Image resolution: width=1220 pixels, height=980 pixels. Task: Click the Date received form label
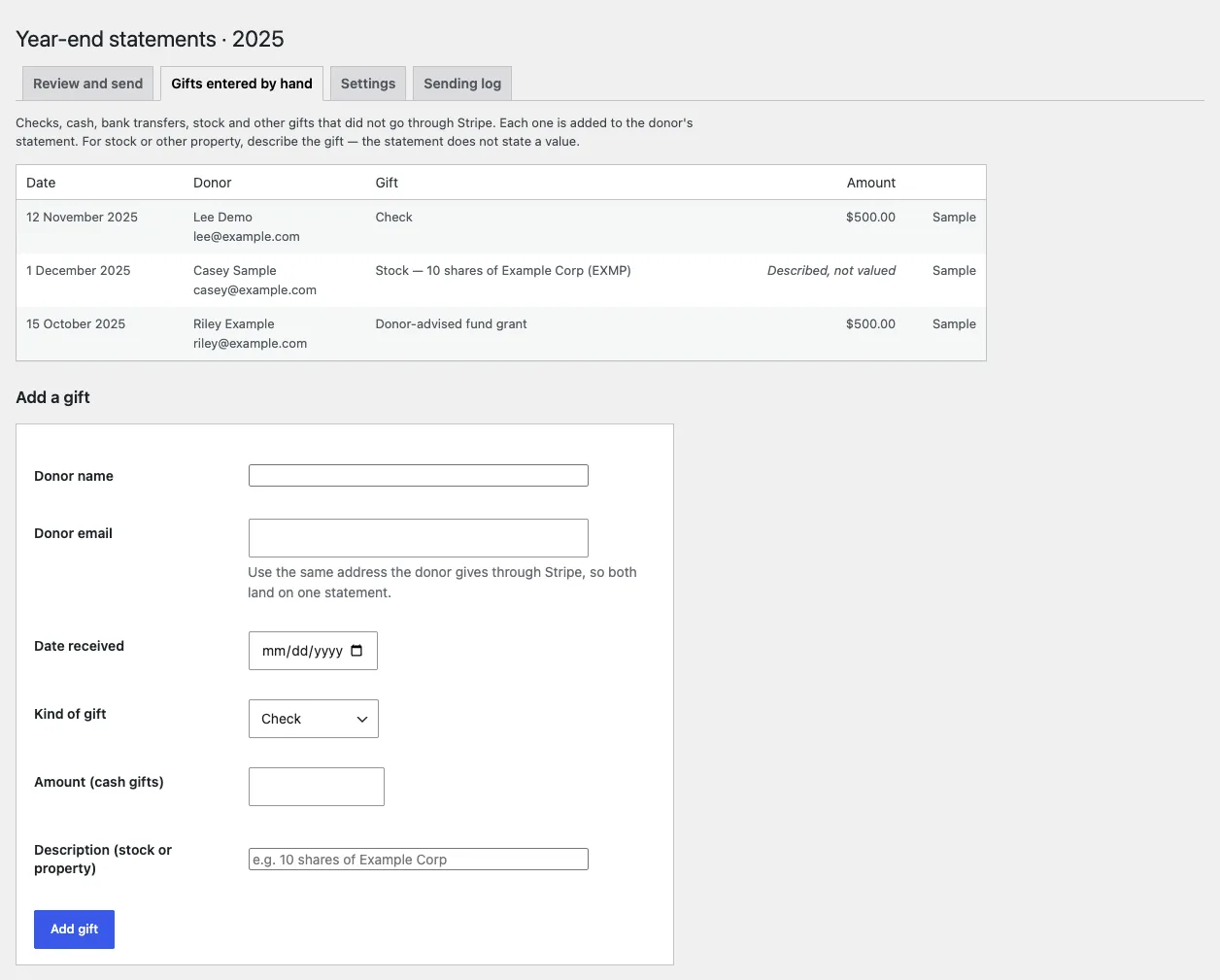pyautogui.click(x=79, y=646)
